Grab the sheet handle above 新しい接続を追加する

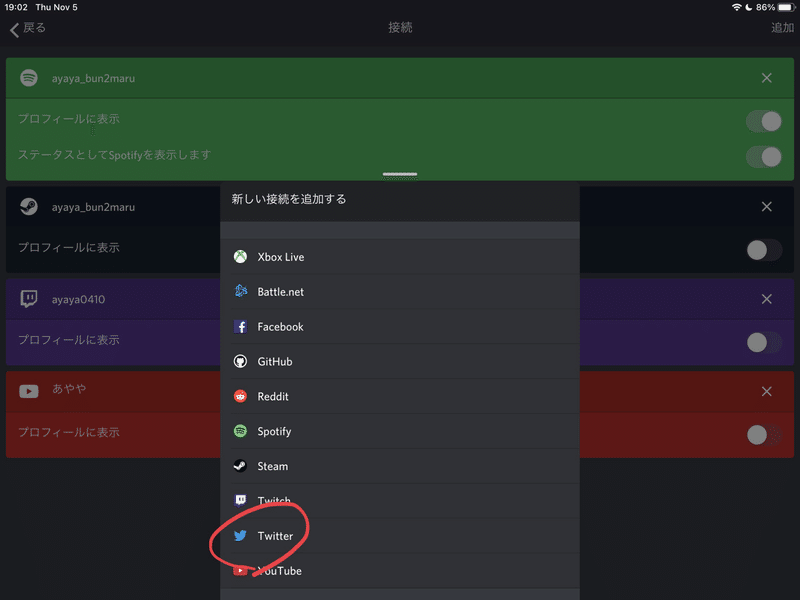pos(400,174)
